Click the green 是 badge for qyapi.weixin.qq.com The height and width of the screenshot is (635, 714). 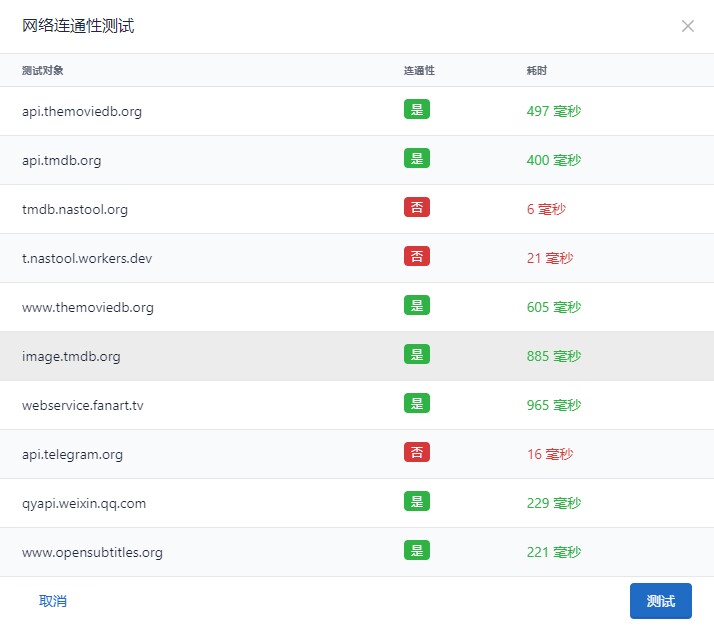[x=417, y=501]
